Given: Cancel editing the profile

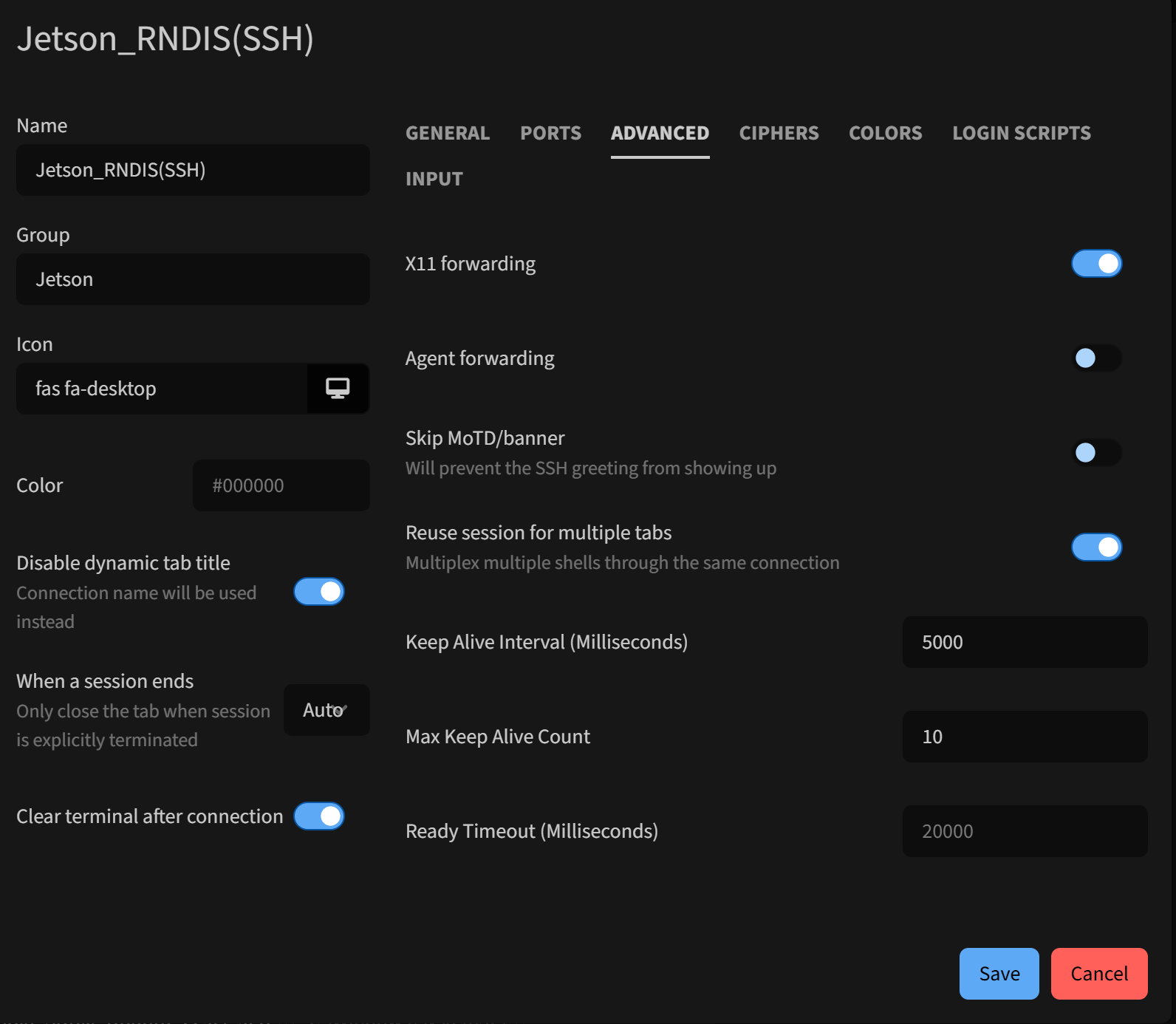Looking at the screenshot, I should [x=1099, y=974].
